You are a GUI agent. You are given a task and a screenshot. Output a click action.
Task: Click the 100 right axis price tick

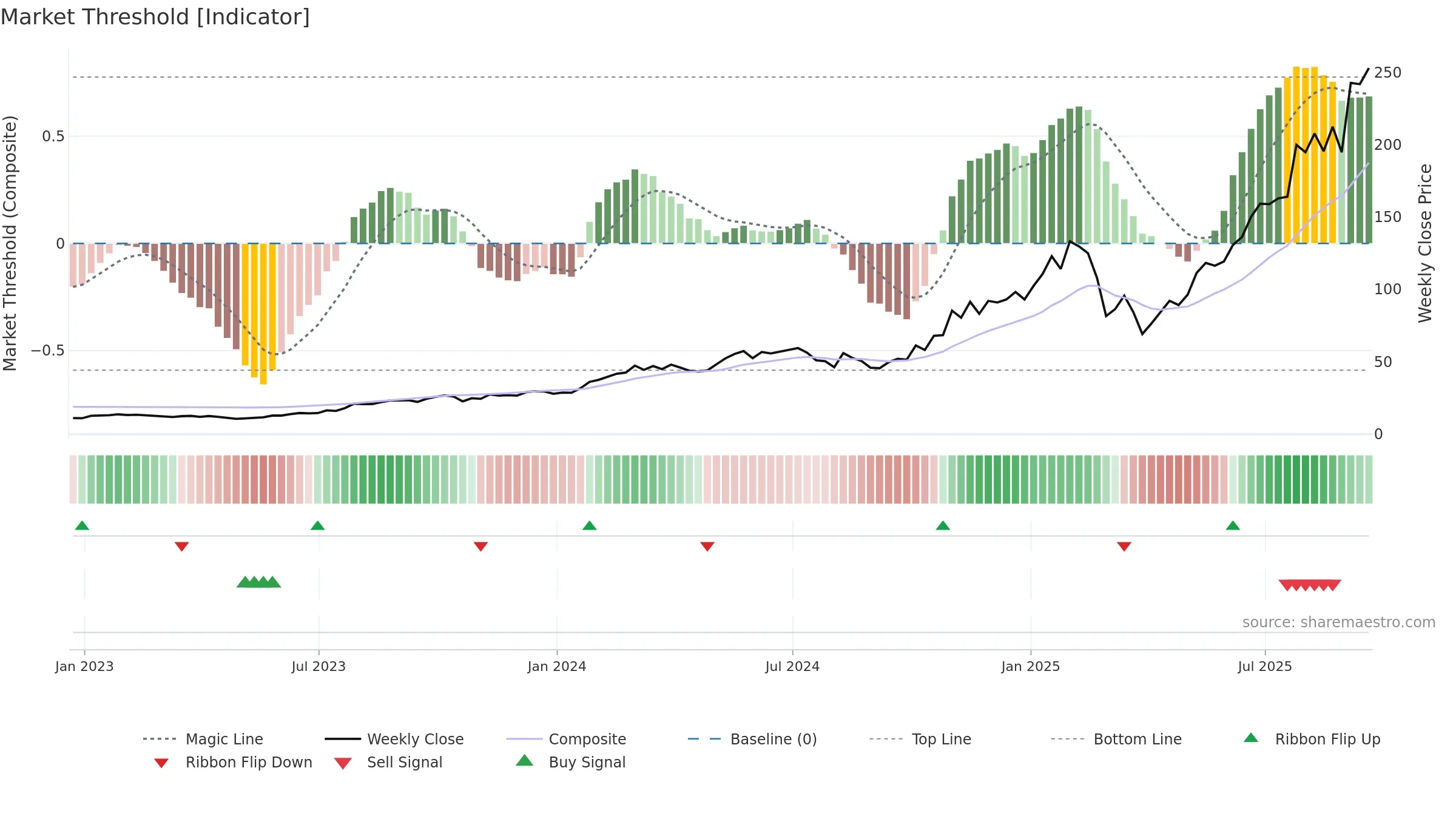coord(1388,289)
